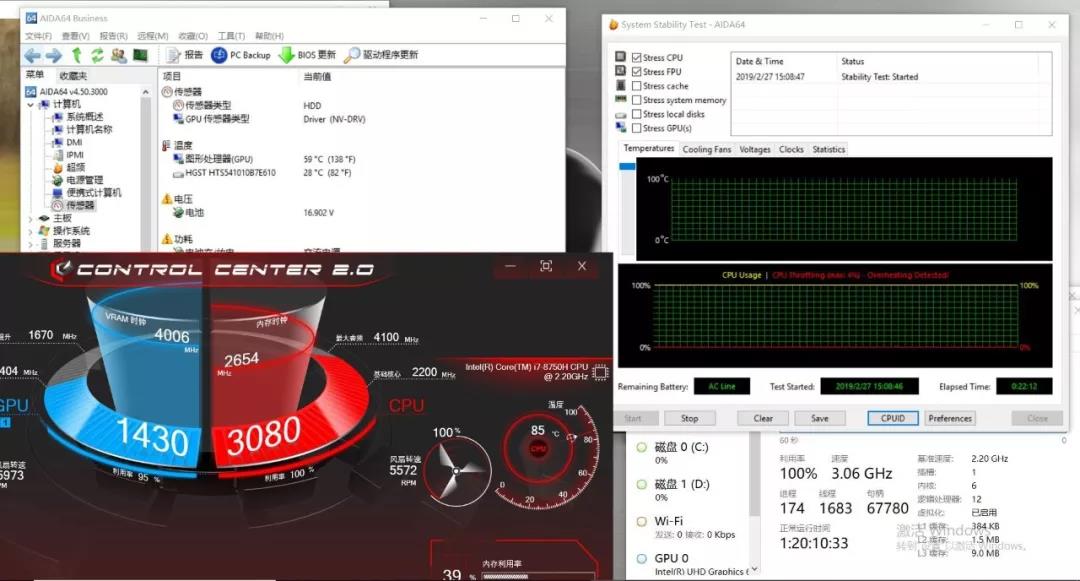Click the Stress cache chip icon
Viewport: 1080px width, 581px height.
pyautogui.click(x=621, y=85)
